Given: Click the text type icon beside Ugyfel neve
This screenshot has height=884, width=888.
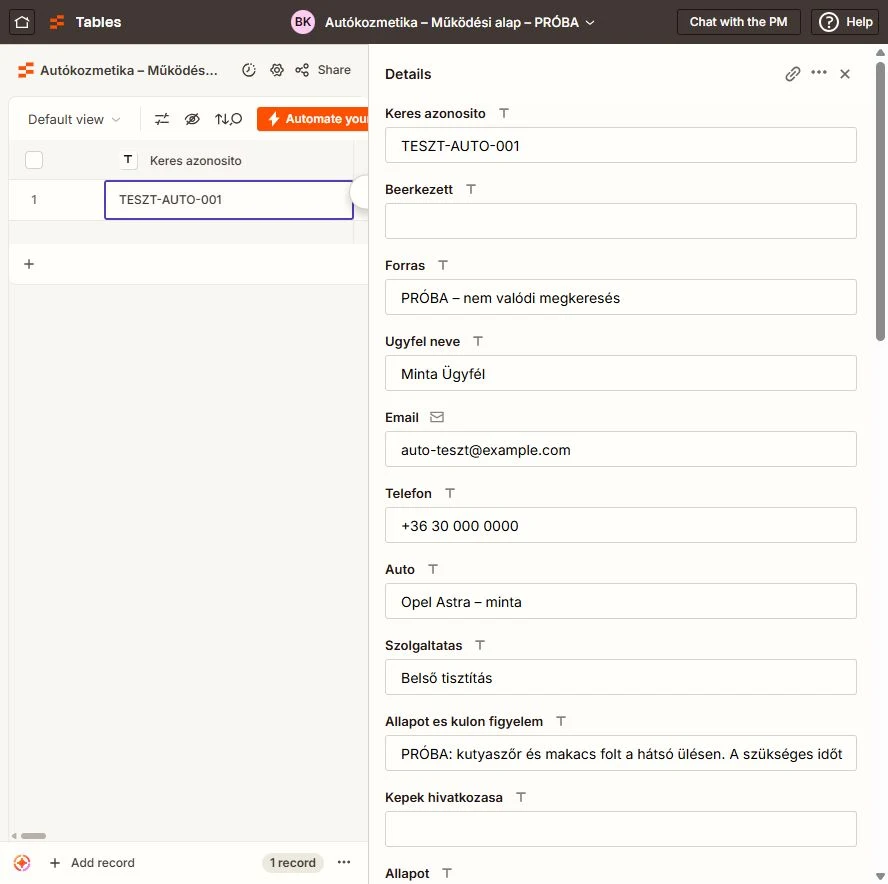Looking at the screenshot, I should [478, 340].
